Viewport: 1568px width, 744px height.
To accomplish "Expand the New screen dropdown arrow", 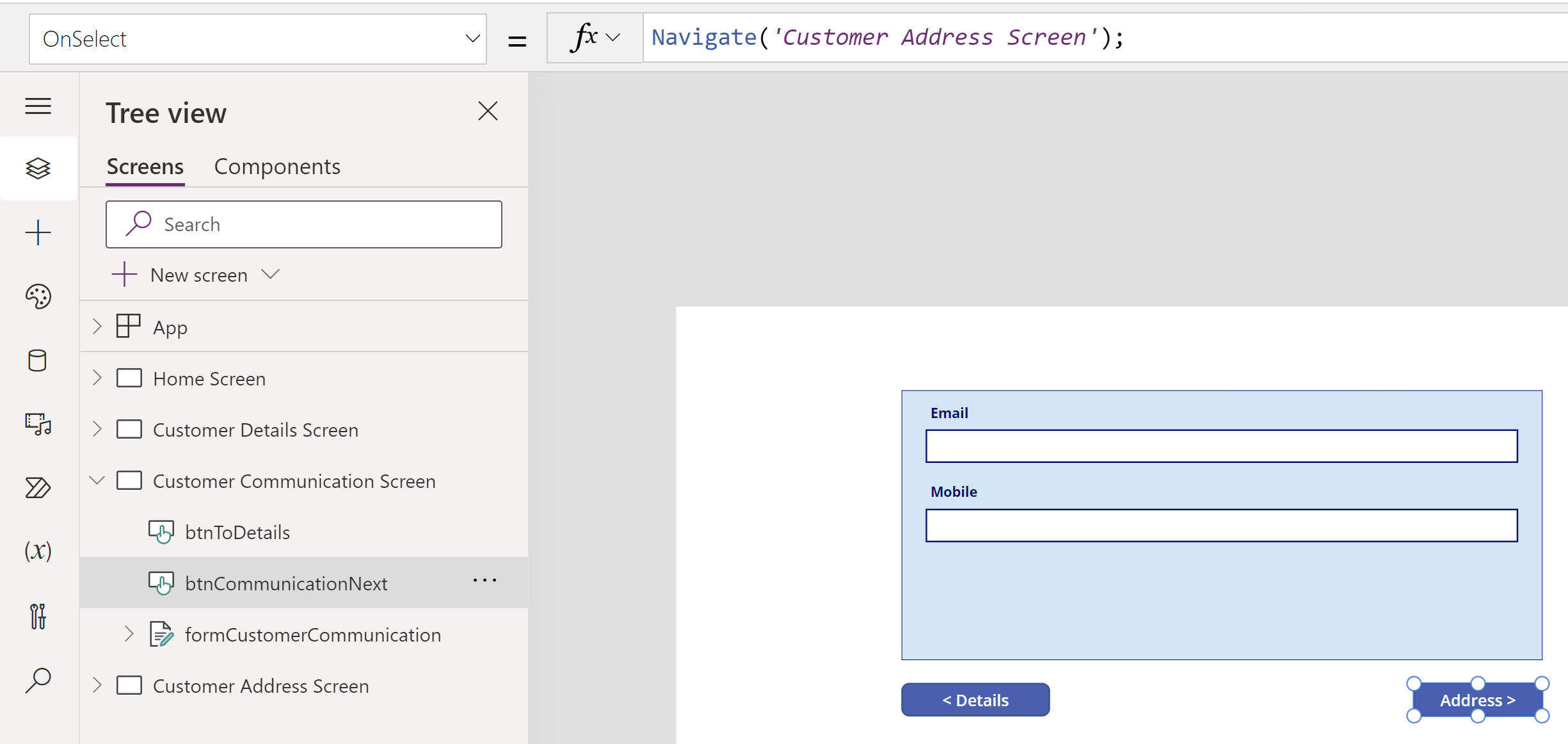I will pyautogui.click(x=271, y=275).
